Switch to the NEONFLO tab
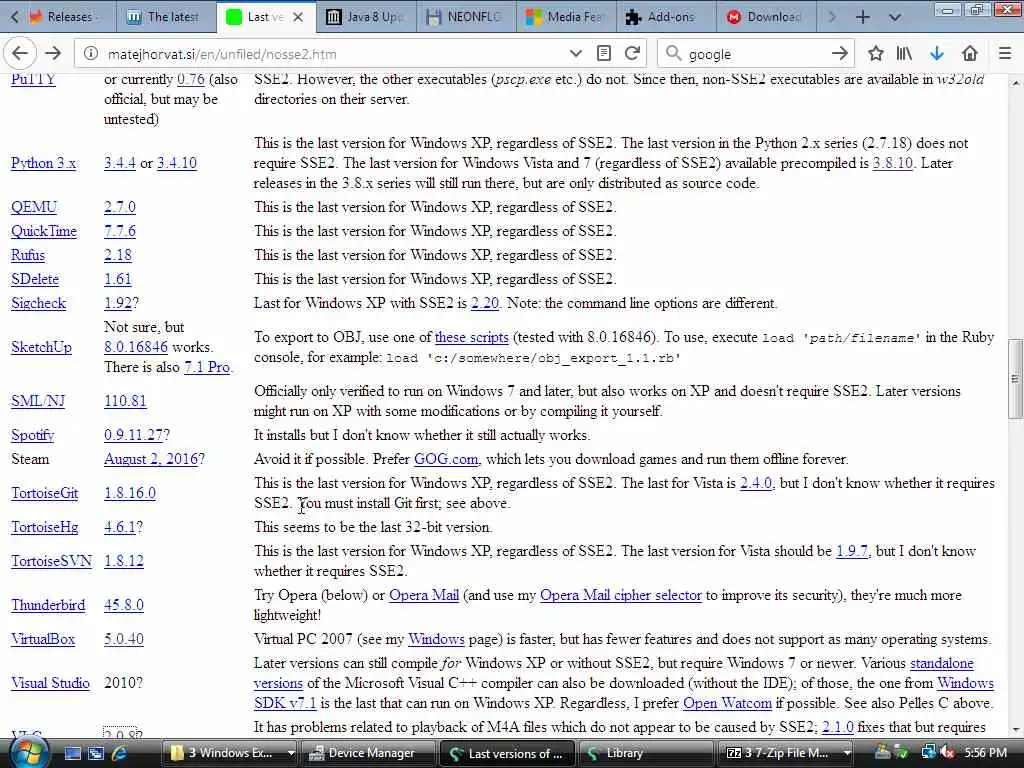1024x768 pixels. coord(466,17)
